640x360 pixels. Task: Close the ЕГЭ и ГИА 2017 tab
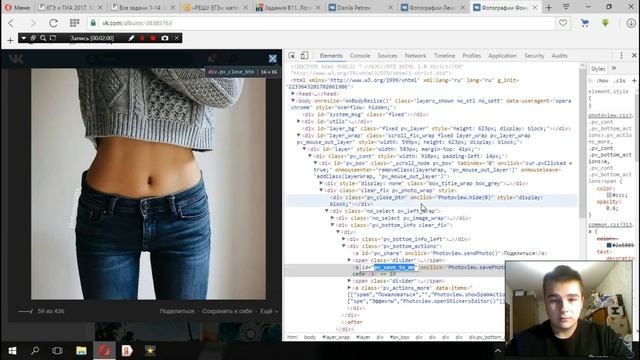point(101,7)
